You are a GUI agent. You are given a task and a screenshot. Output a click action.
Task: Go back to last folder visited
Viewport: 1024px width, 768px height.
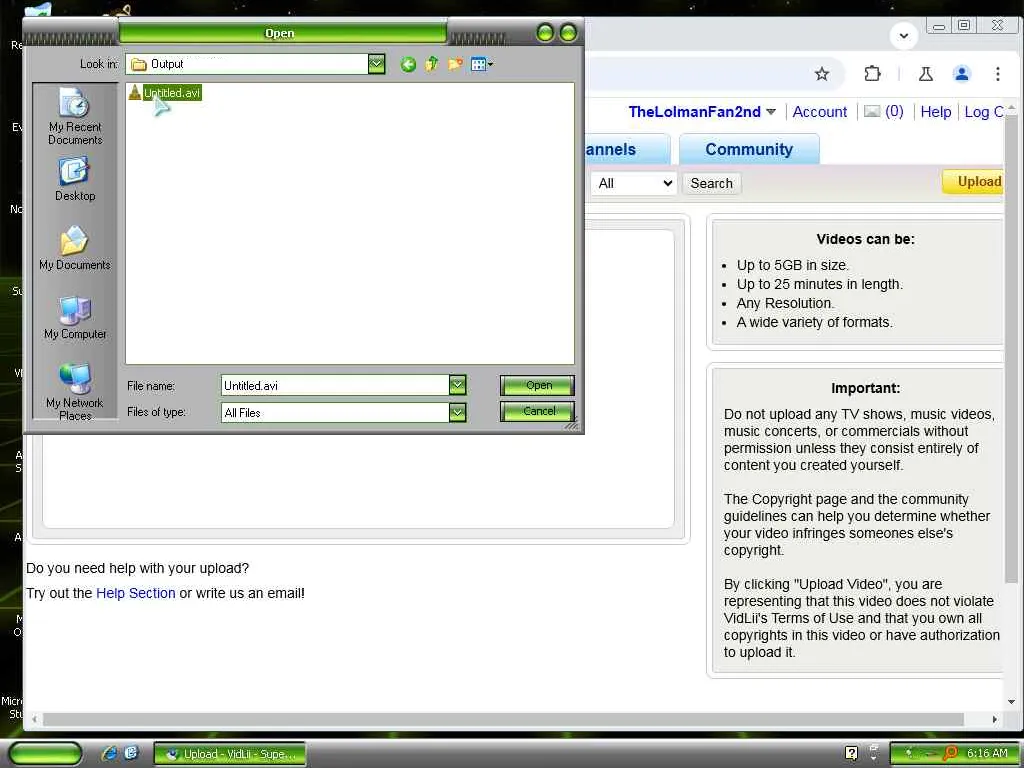408,64
